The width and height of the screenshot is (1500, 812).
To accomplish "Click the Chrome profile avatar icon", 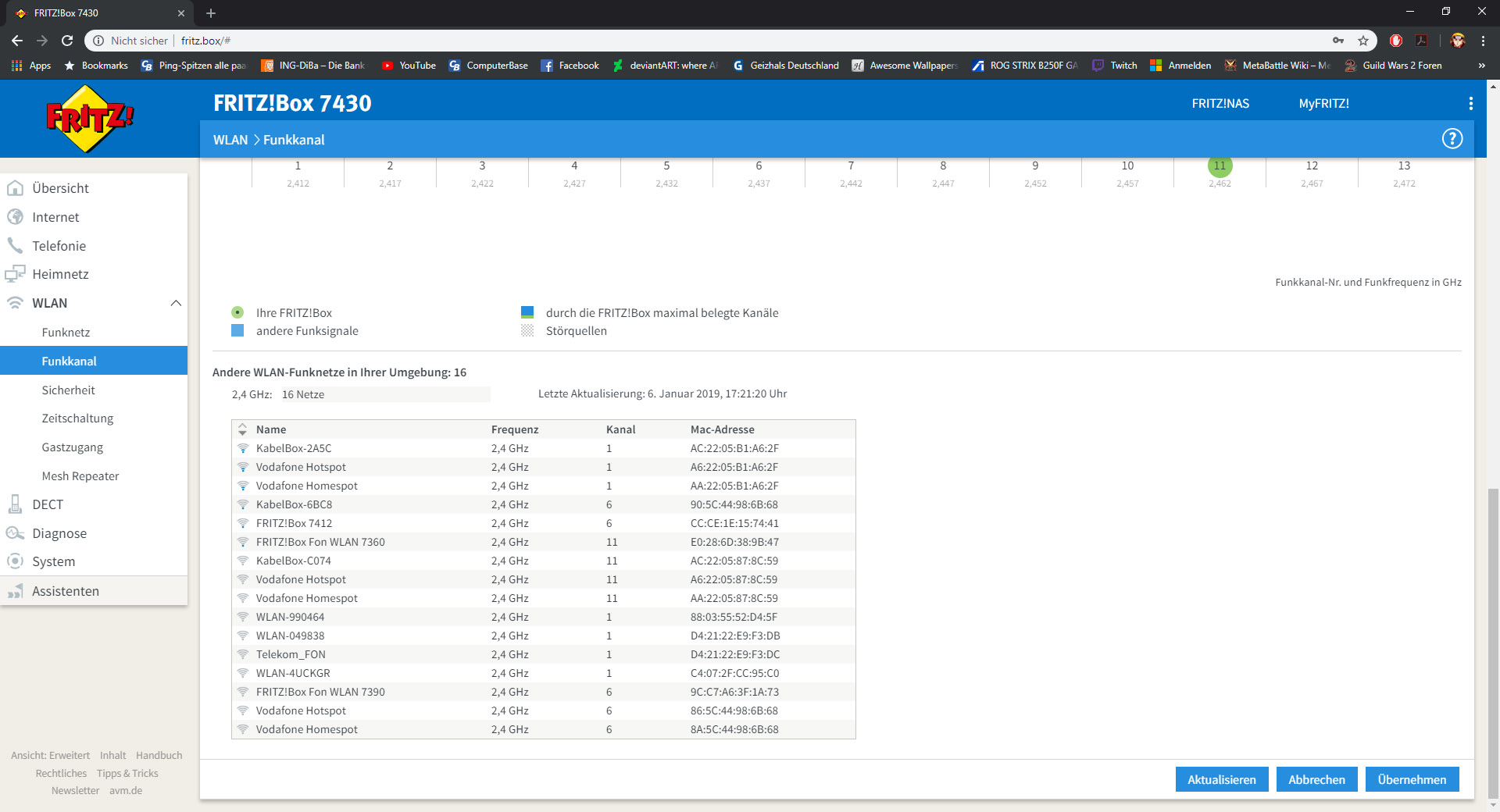I will tap(1458, 41).
